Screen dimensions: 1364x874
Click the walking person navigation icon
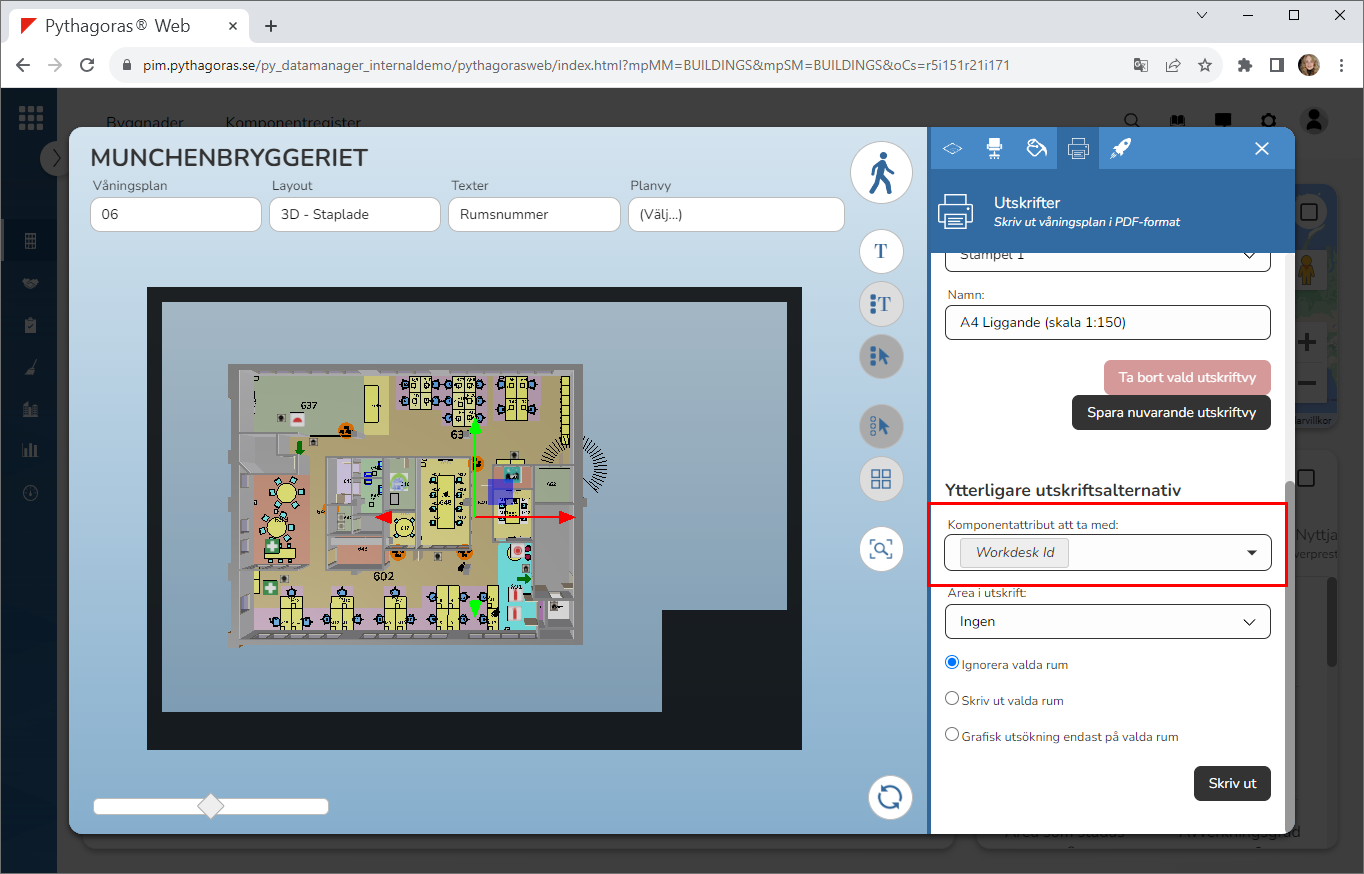click(x=881, y=173)
